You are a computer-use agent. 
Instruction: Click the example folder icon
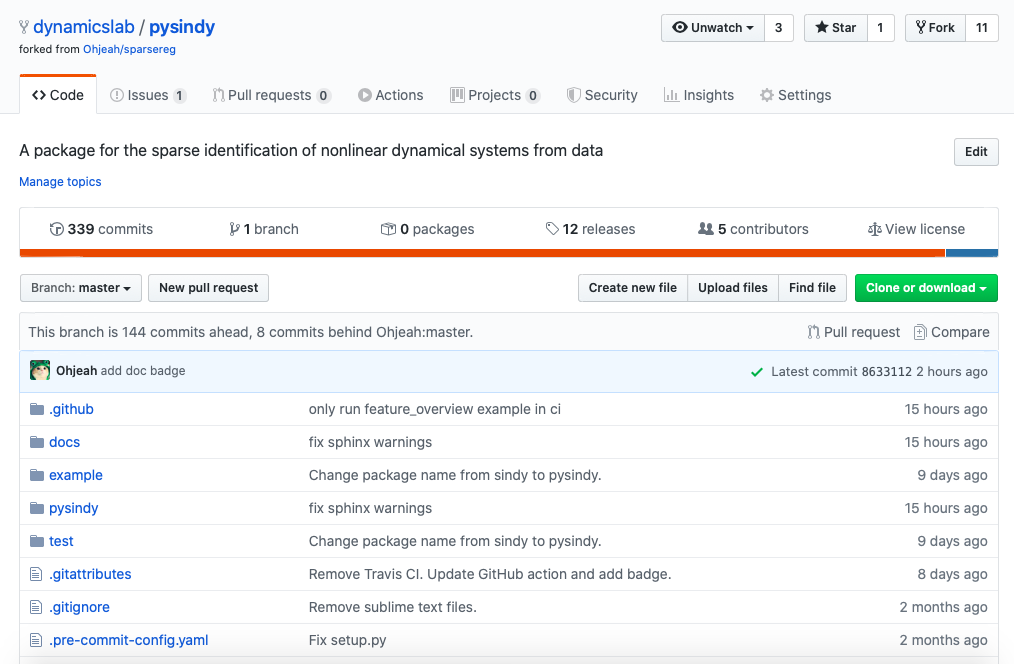click(x=37, y=475)
